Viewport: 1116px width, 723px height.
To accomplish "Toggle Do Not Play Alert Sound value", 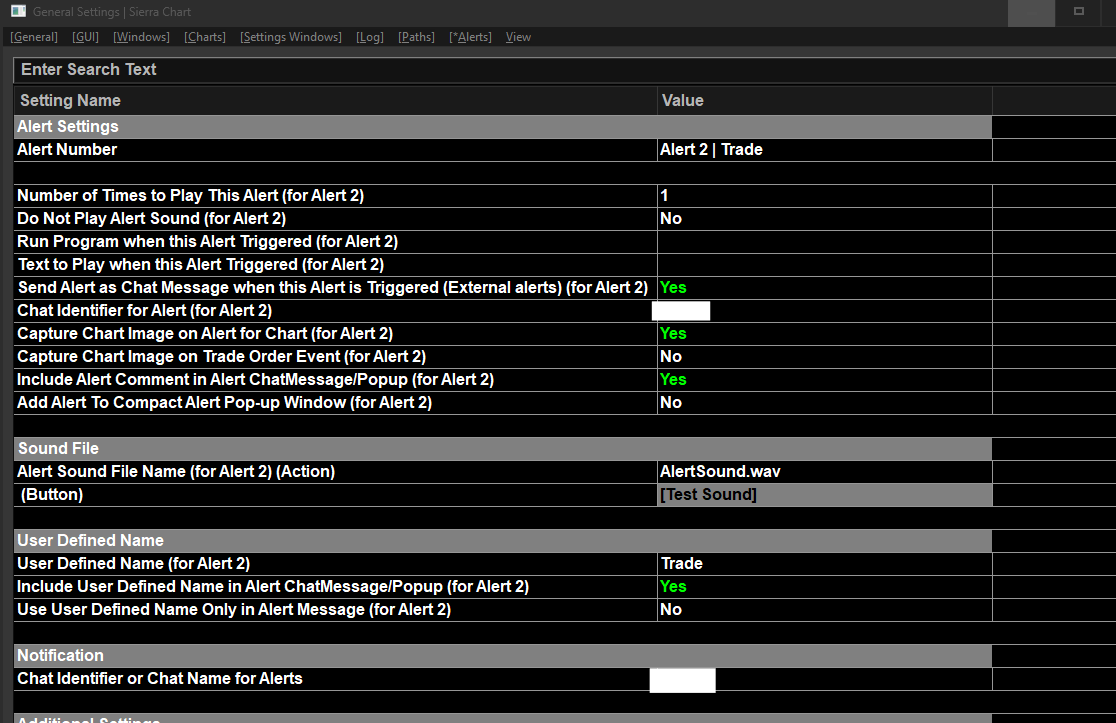I will click(x=824, y=218).
